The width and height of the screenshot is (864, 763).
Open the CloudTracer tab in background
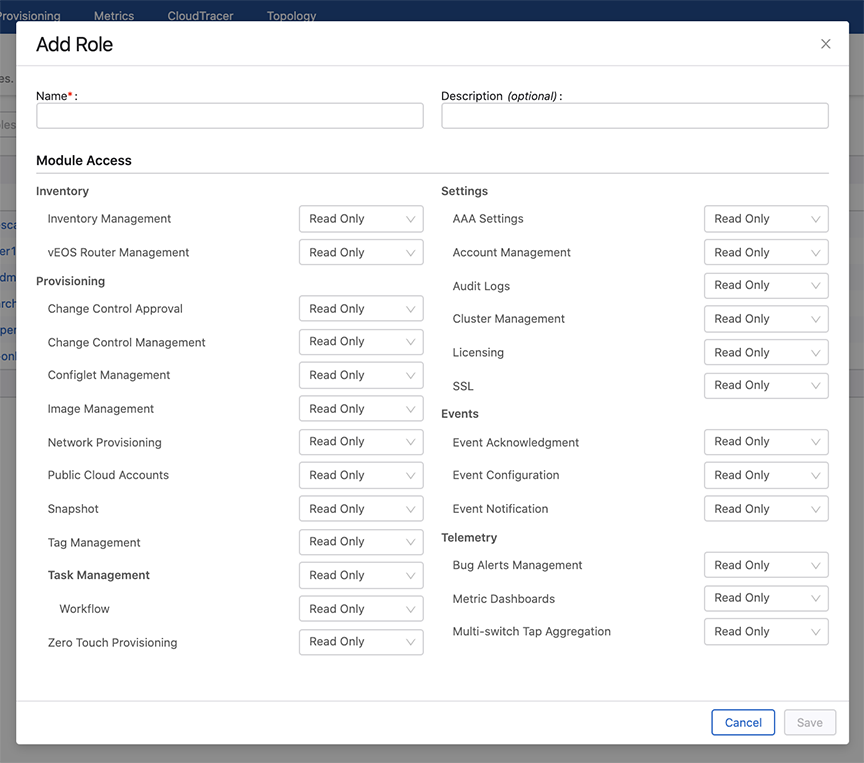[x=200, y=15]
